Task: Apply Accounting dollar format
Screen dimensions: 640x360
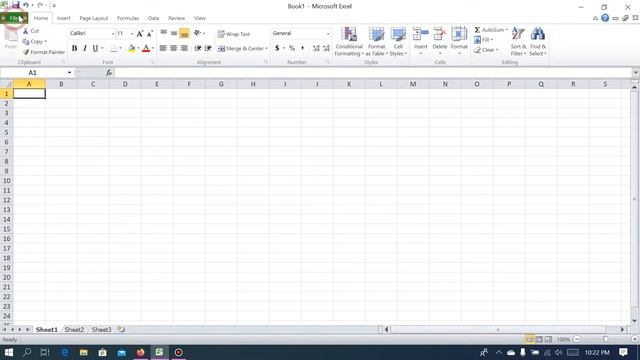Action: (277, 49)
